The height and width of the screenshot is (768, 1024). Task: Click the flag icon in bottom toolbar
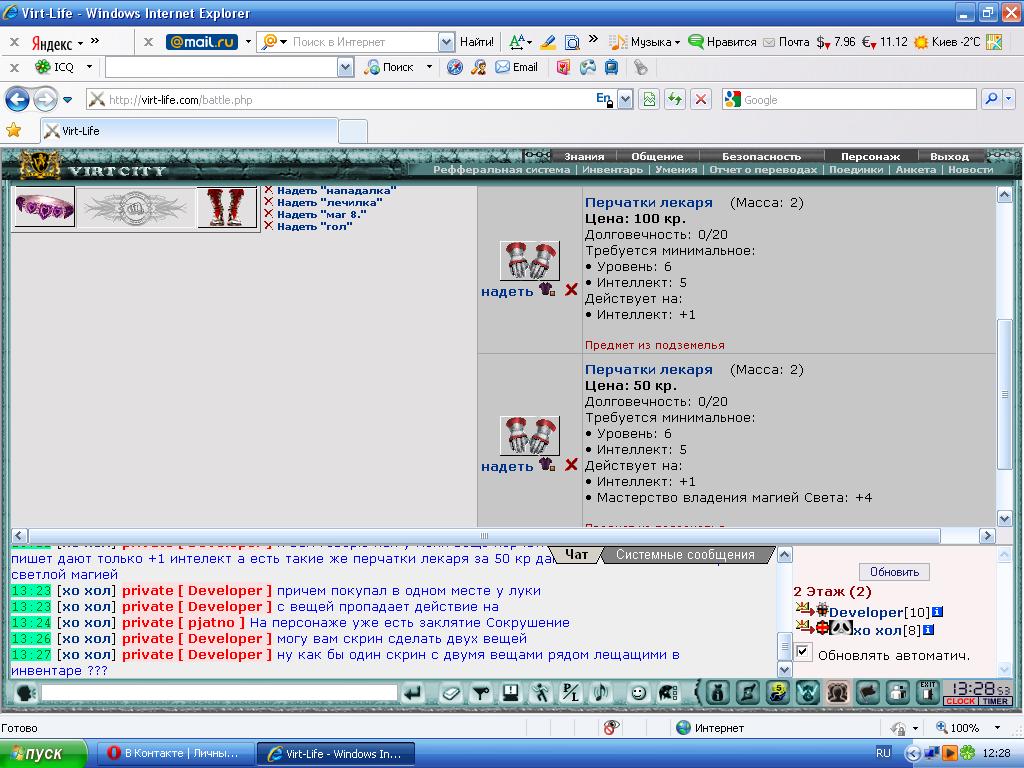pos(868,692)
